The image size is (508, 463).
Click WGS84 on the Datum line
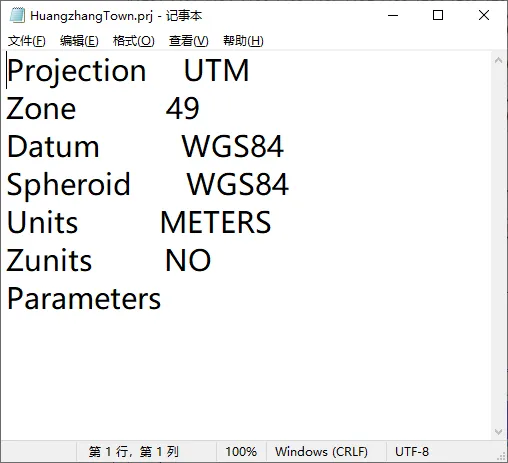(233, 147)
